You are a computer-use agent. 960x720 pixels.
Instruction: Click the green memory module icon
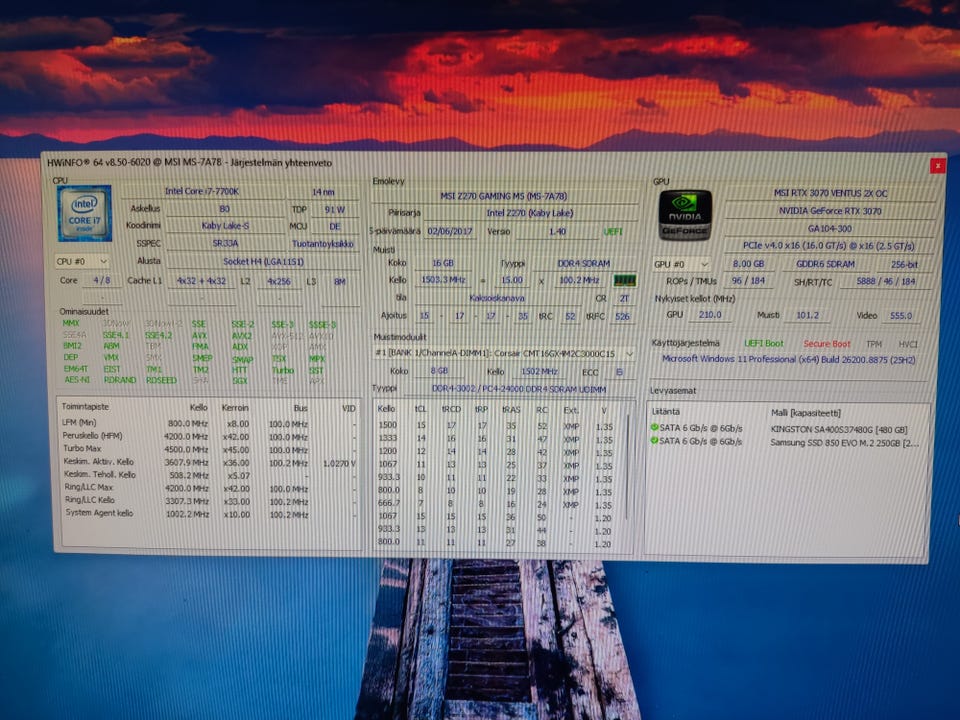624,280
